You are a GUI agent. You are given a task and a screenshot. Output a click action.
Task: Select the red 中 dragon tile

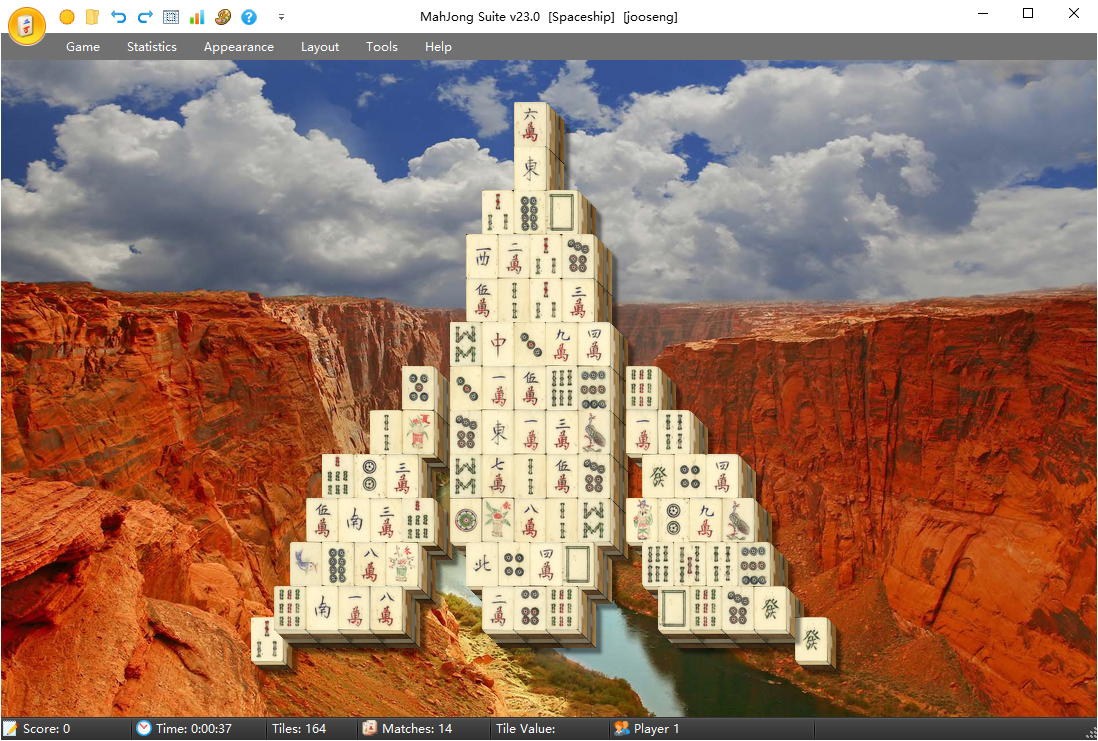(498, 343)
